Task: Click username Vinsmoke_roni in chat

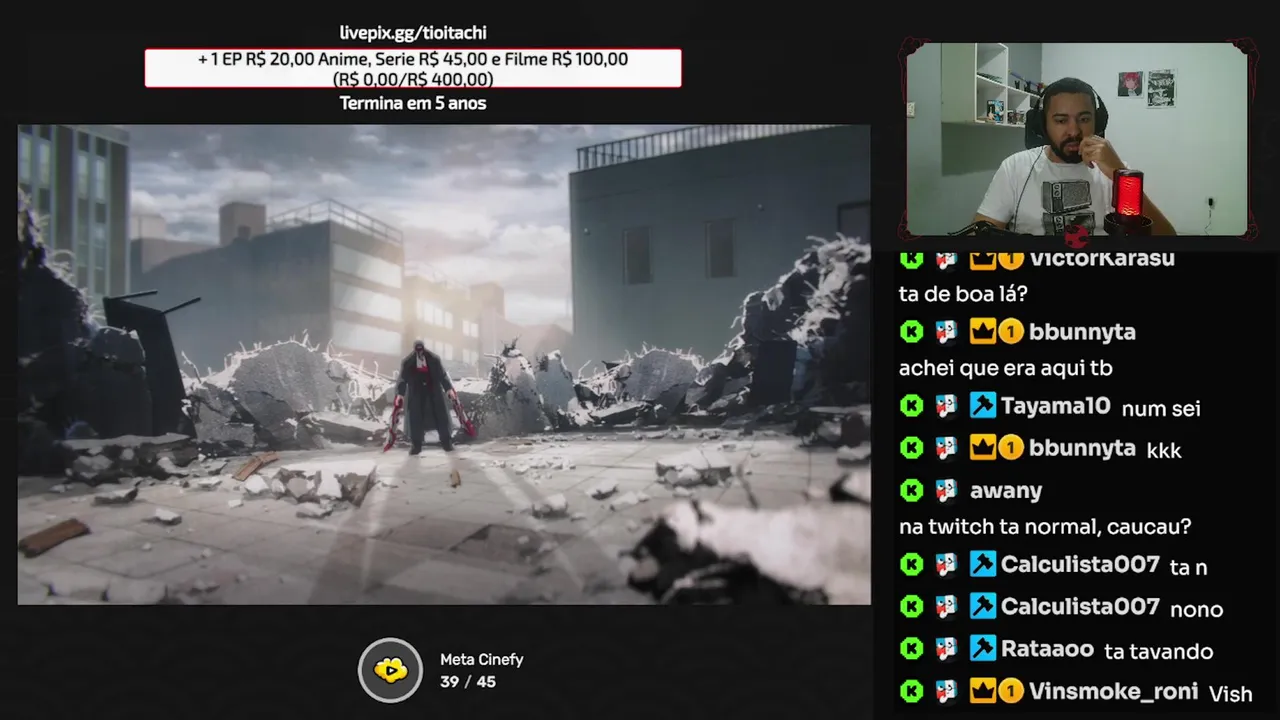Action: coord(1113,691)
